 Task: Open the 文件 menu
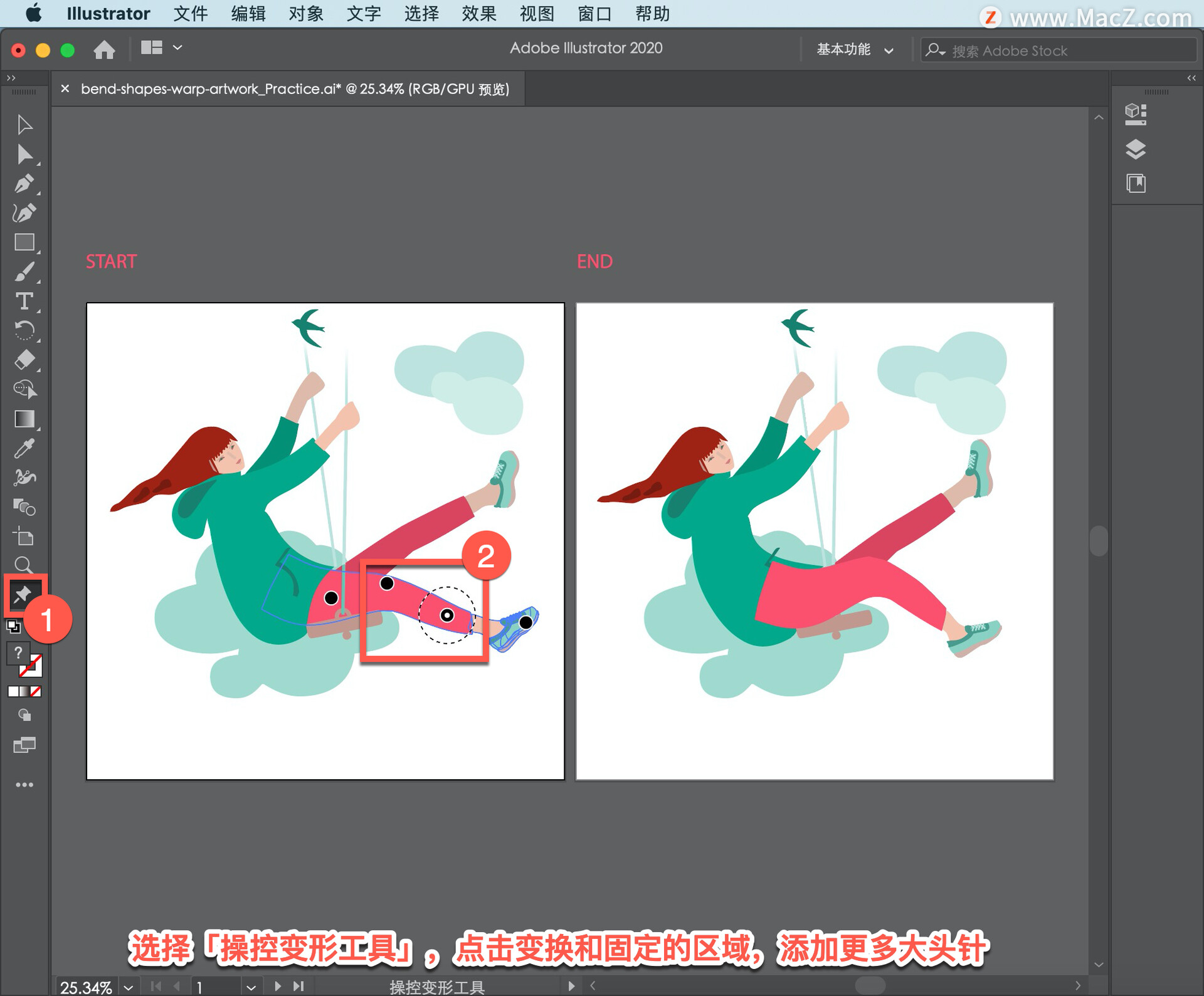[190, 13]
